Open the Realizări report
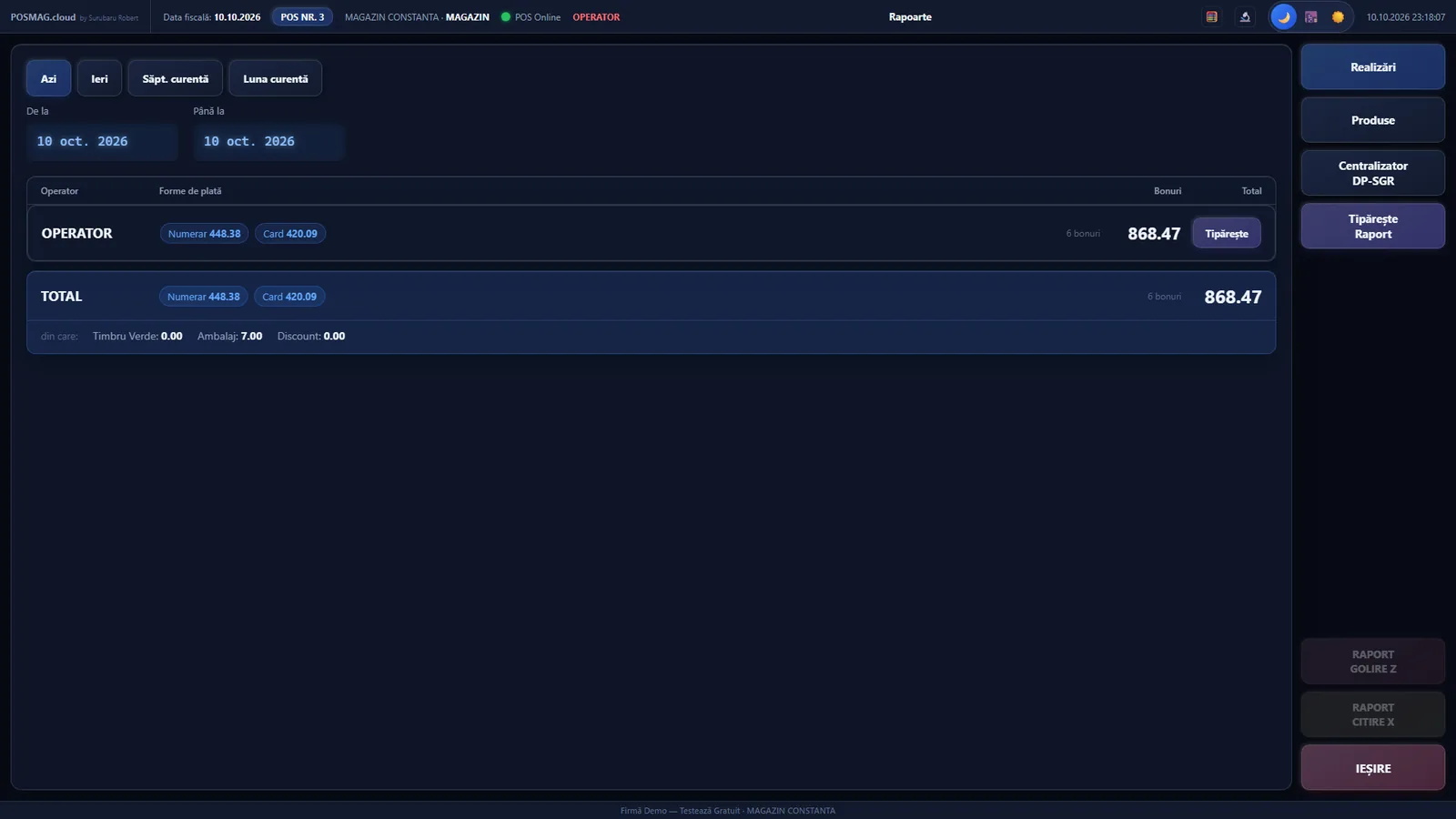The image size is (1456, 819). [x=1372, y=67]
